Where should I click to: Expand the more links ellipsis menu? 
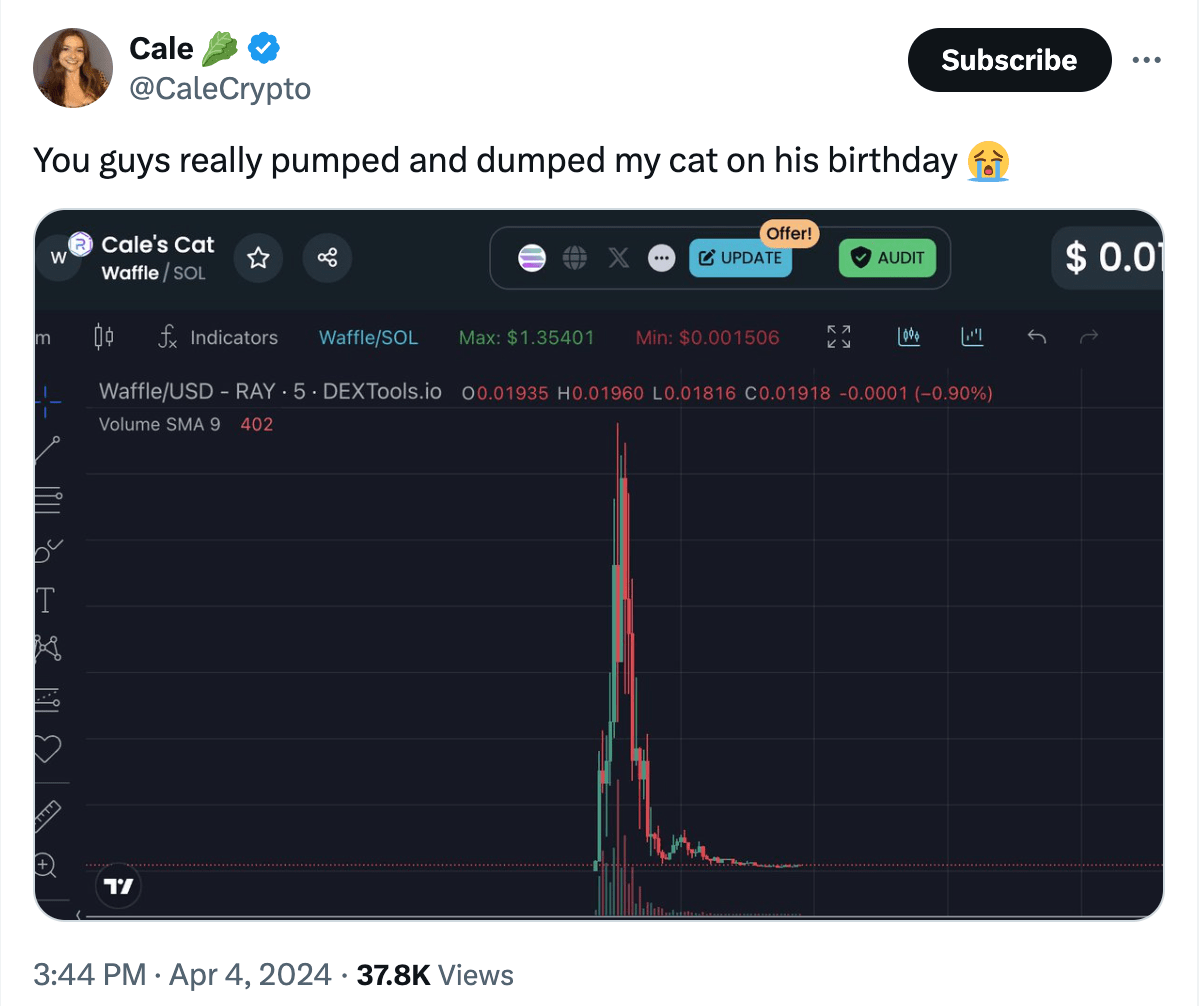click(661, 258)
